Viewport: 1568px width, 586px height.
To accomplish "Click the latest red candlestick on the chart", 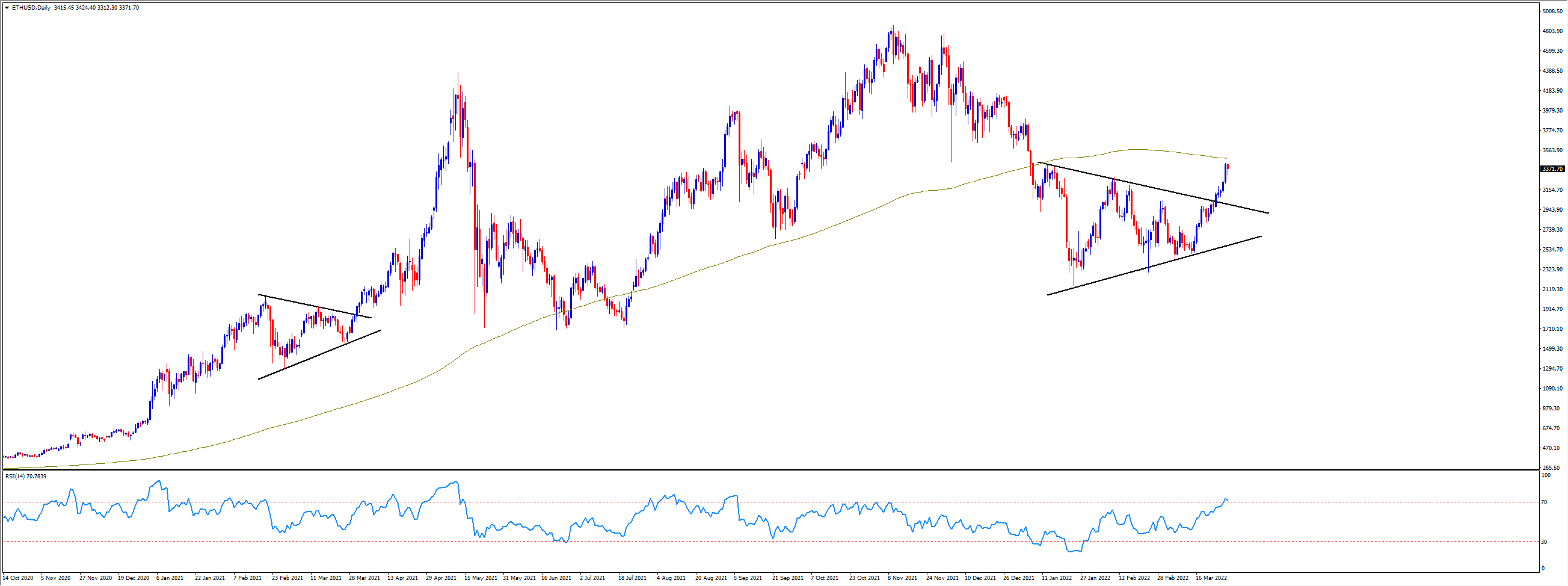I will 1228,168.
